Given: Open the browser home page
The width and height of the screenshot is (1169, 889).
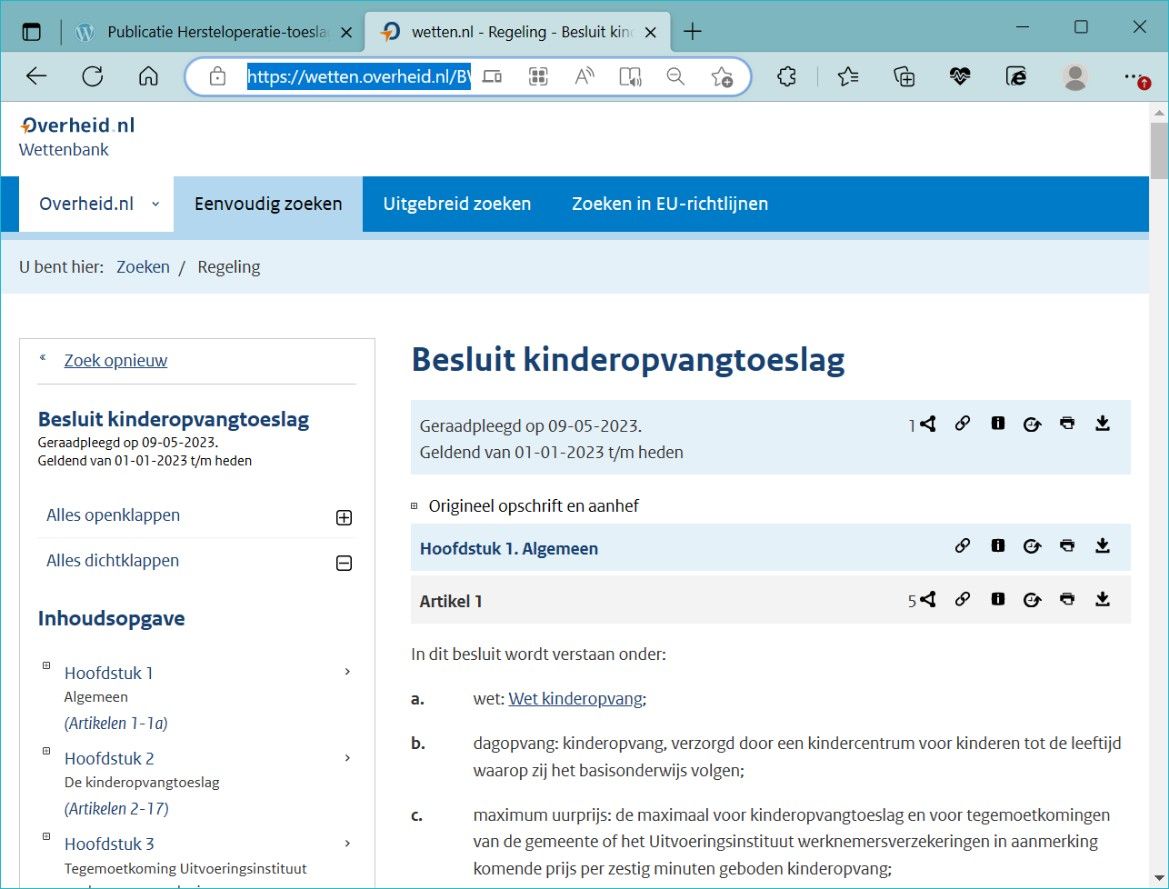Looking at the screenshot, I should click(x=148, y=76).
